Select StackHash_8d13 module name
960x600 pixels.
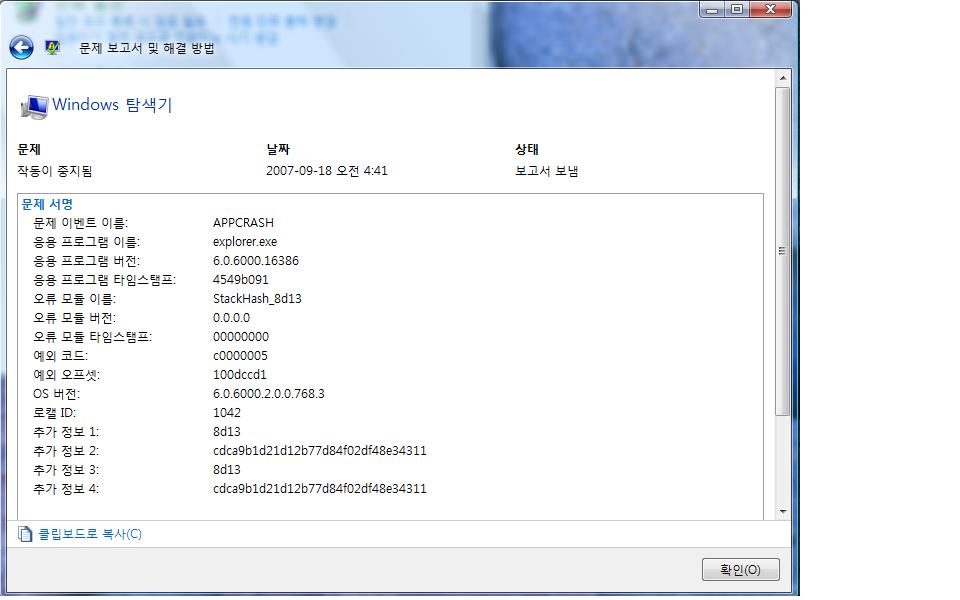tap(257, 299)
